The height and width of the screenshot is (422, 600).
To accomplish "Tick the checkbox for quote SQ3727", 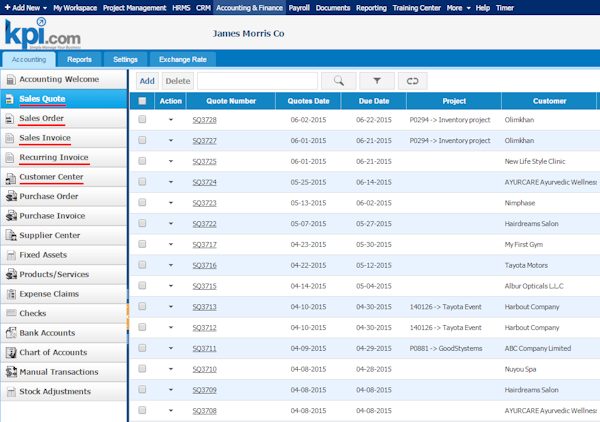I will tap(142, 140).
